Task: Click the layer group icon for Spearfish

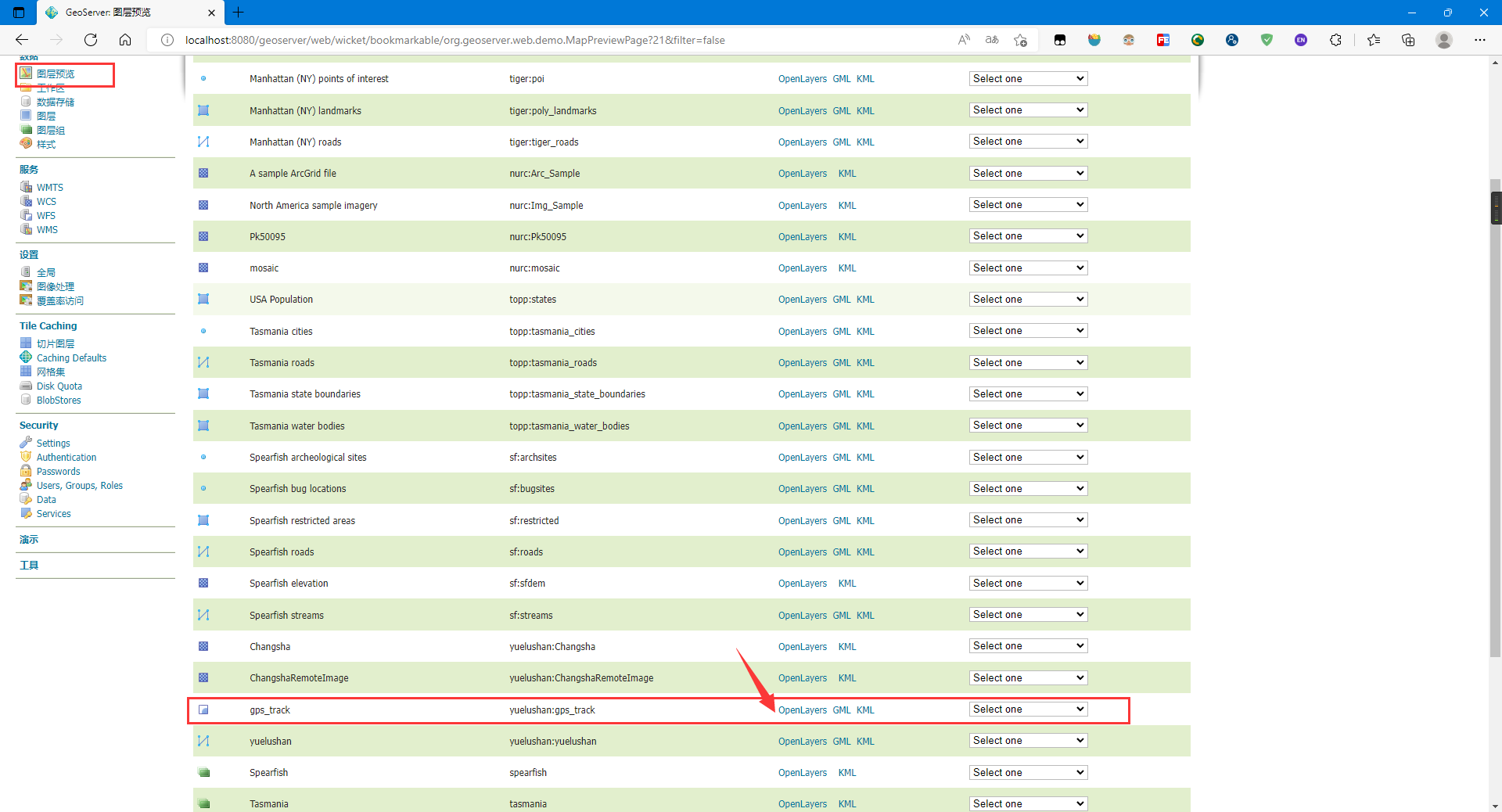Action: (203, 772)
